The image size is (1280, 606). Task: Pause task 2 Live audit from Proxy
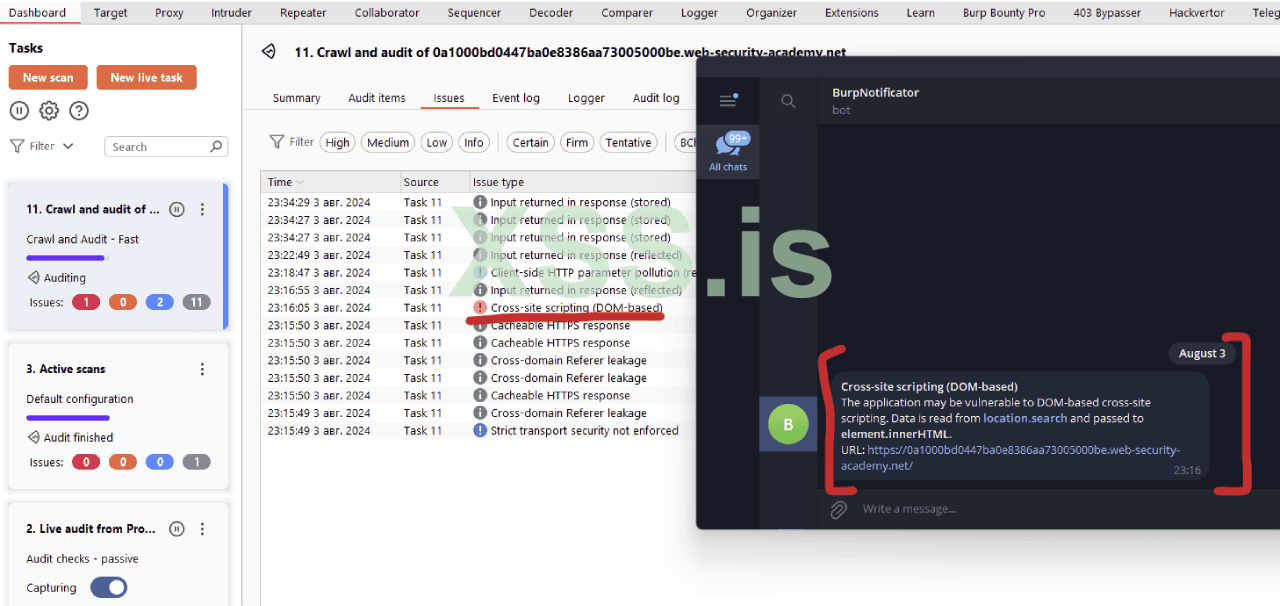coord(177,528)
